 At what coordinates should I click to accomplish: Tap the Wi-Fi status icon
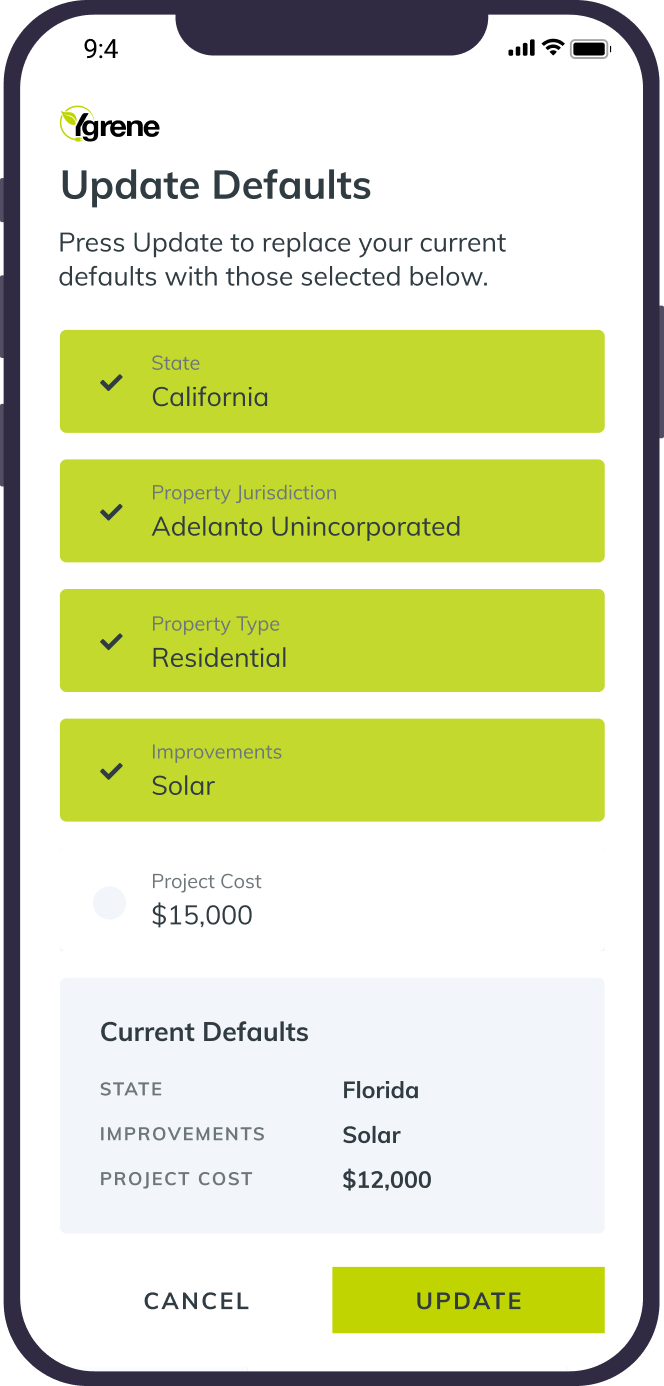pyautogui.click(x=552, y=48)
